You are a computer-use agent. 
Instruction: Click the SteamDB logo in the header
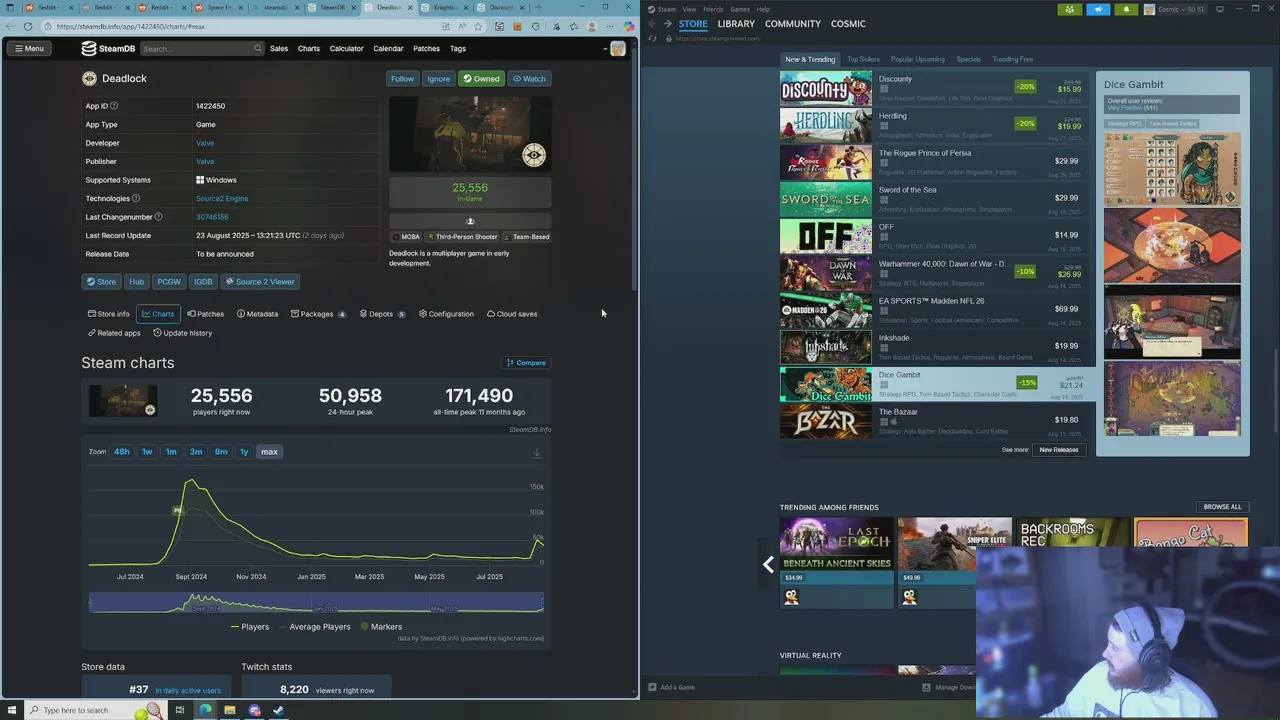coord(108,48)
